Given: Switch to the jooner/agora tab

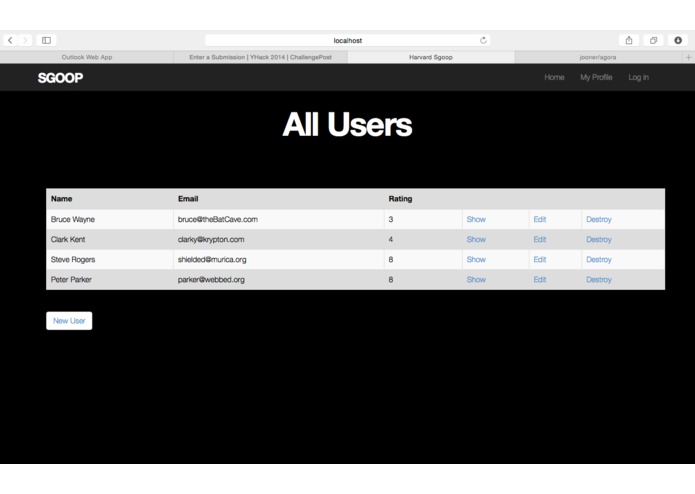Looking at the screenshot, I should [598, 57].
